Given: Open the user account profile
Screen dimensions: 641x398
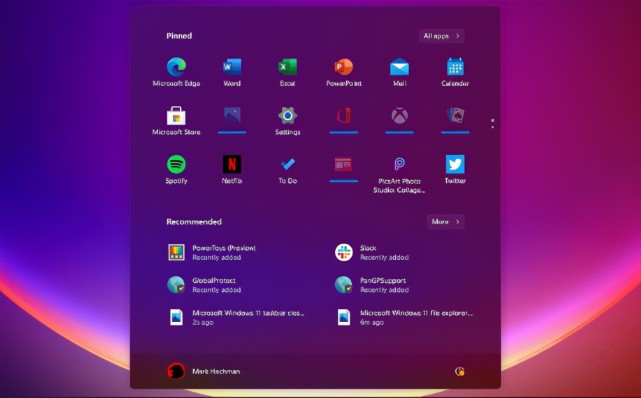Looking at the screenshot, I should [204, 371].
